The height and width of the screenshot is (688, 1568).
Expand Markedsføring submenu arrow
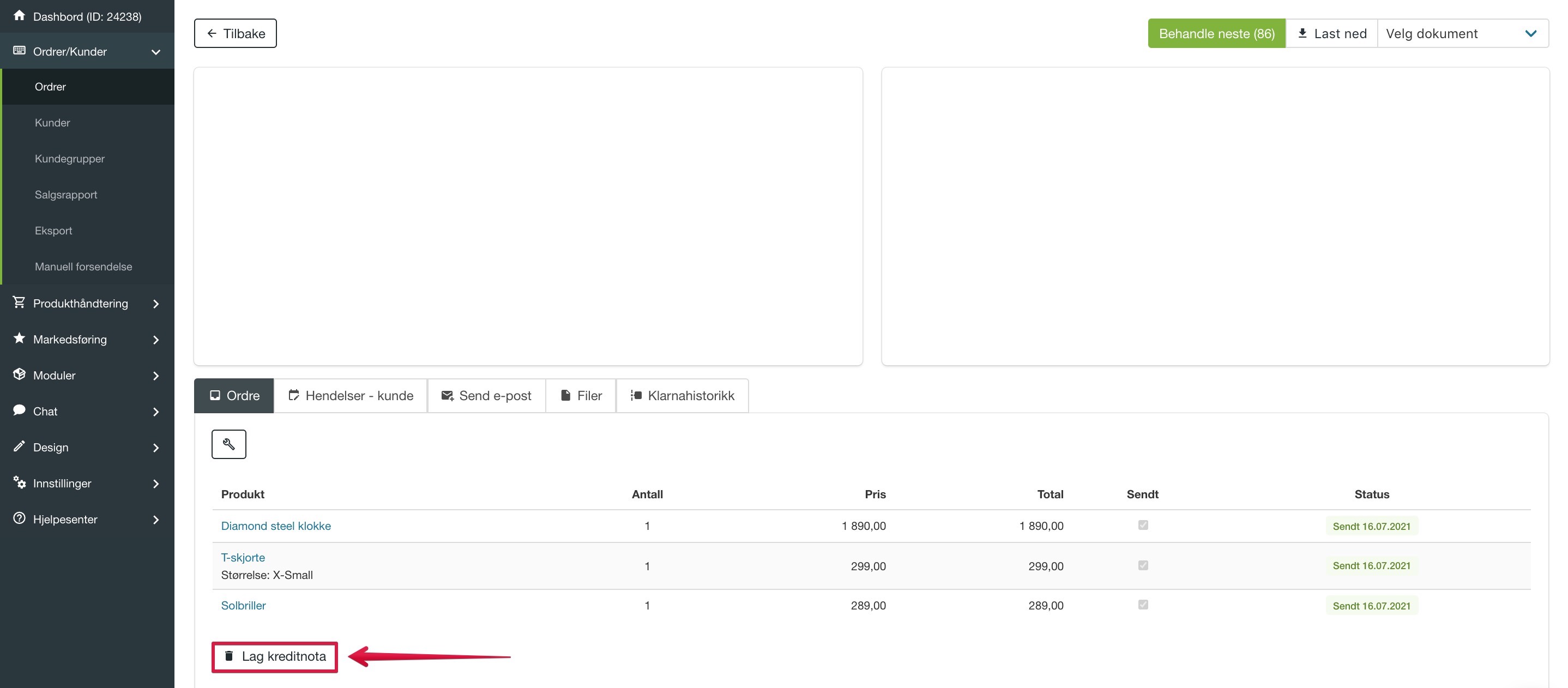(156, 340)
